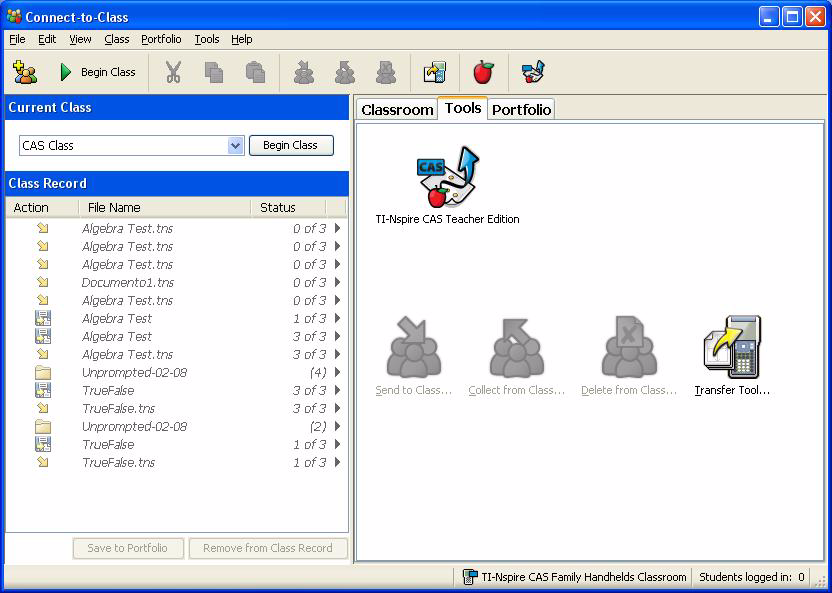Click the large Send to Class icon
Image resolution: width=832 pixels, height=593 pixels.
click(x=414, y=347)
